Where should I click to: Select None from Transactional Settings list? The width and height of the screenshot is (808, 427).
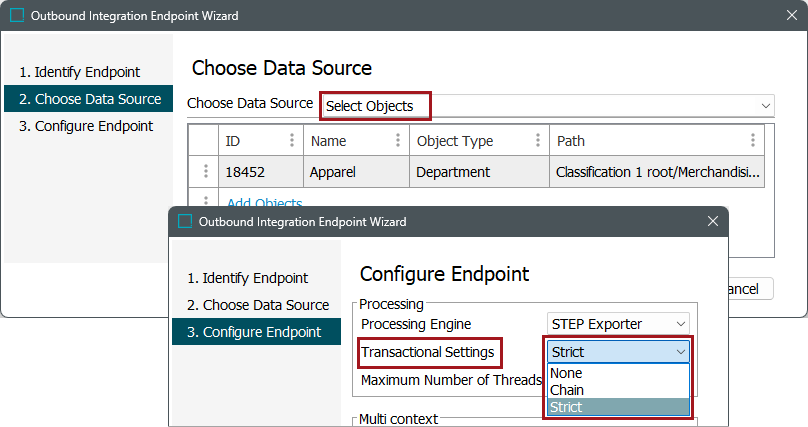[567, 374]
